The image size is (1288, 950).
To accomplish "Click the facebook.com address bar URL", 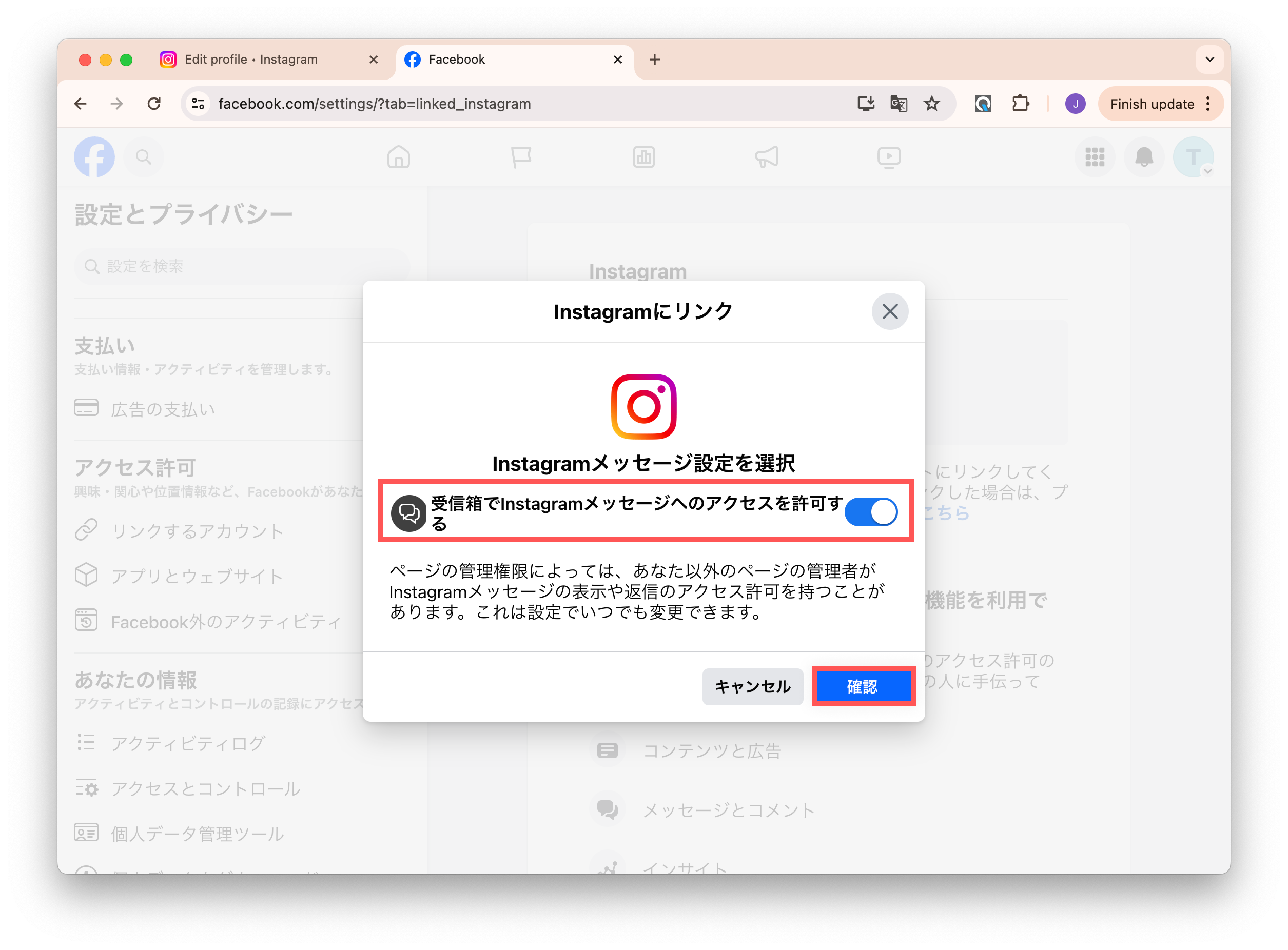I will pyautogui.click(x=375, y=104).
